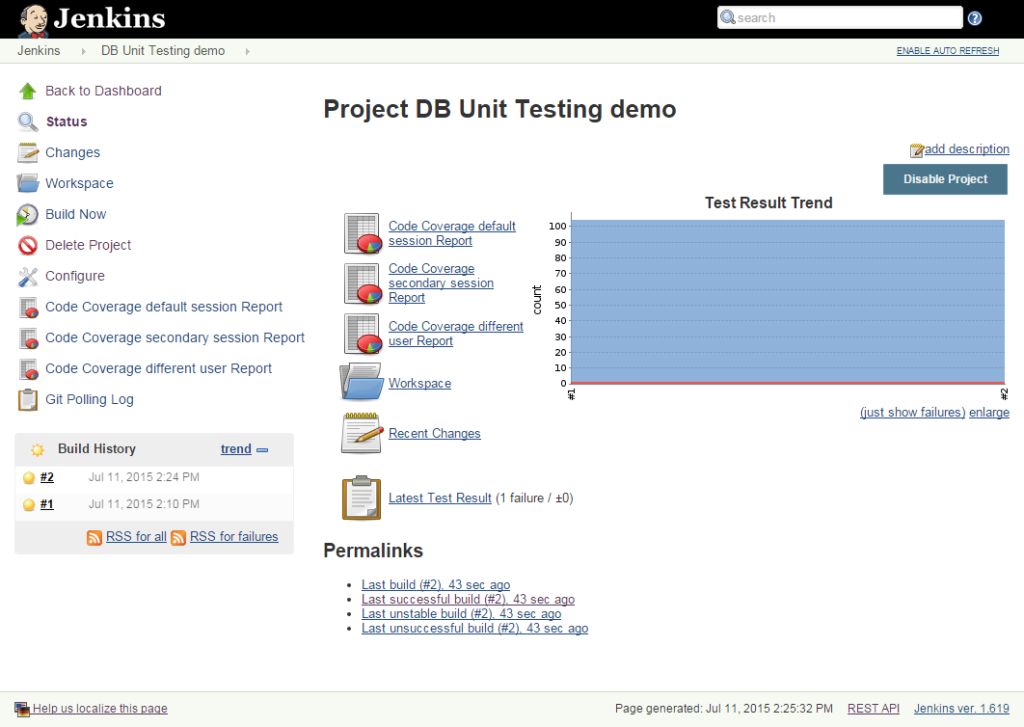Open the Latest Test Result link
Screen dimensions: 1024x727
point(440,498)
